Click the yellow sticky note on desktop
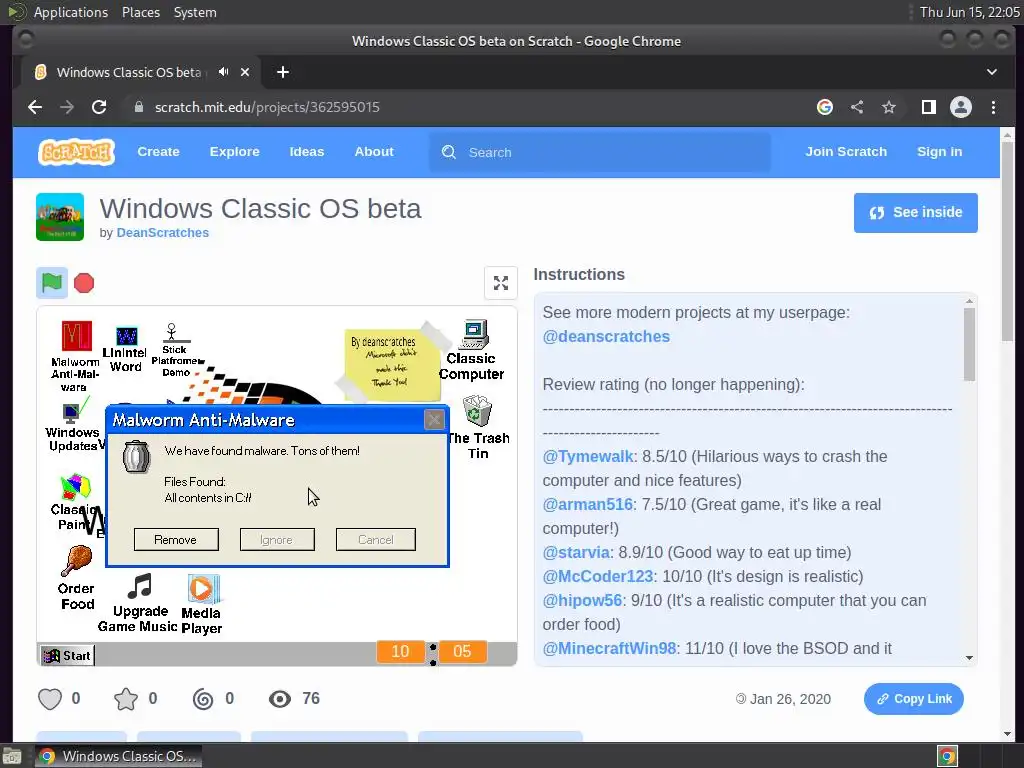Viewport: 1024px width, 768px height. (392, 364)
